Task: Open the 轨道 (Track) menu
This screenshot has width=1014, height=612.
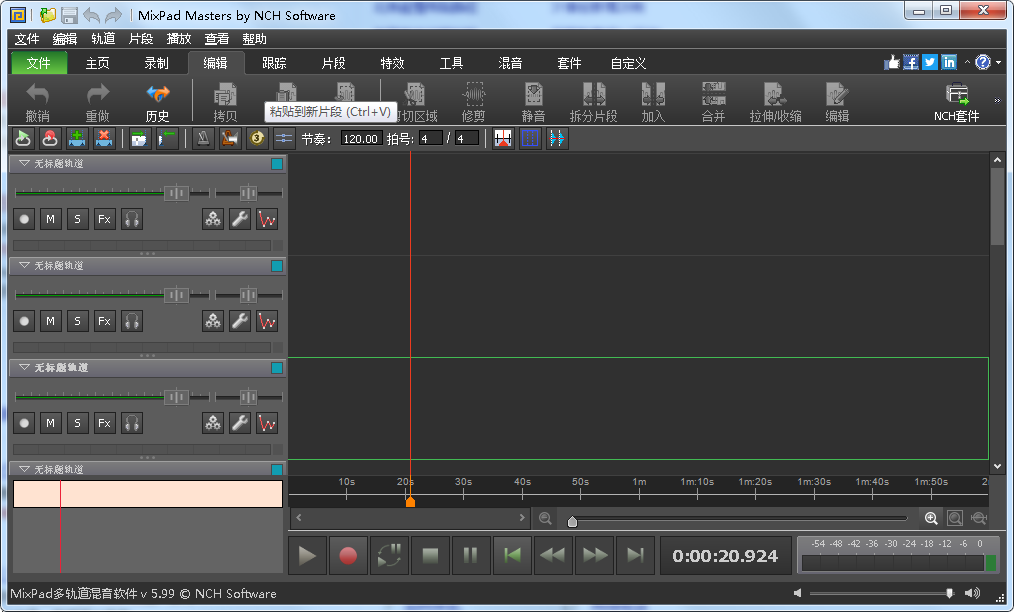Action: pos(103,39)
